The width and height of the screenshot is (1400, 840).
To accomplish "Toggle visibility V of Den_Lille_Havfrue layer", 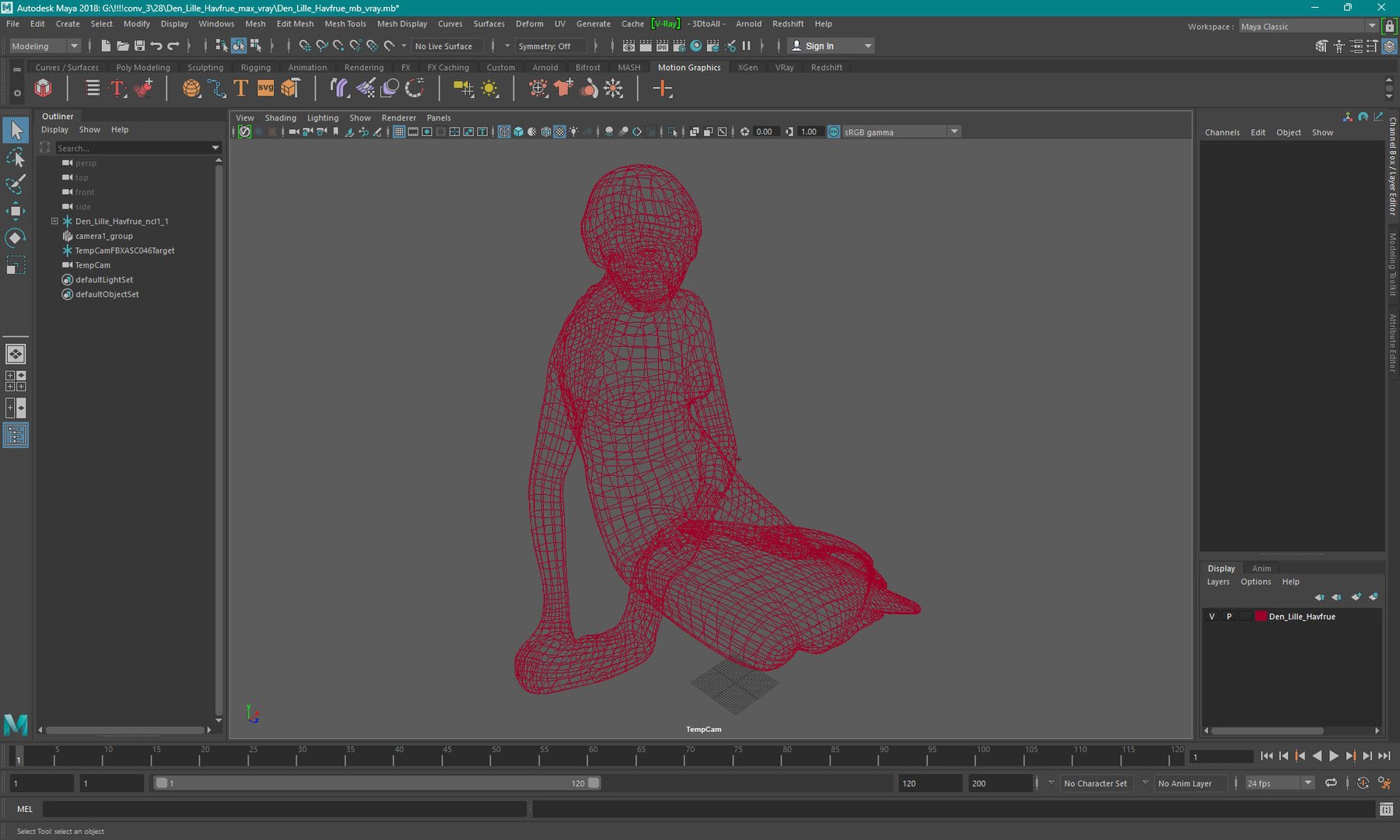I will pyautogui.click(x=1212, y=617).
